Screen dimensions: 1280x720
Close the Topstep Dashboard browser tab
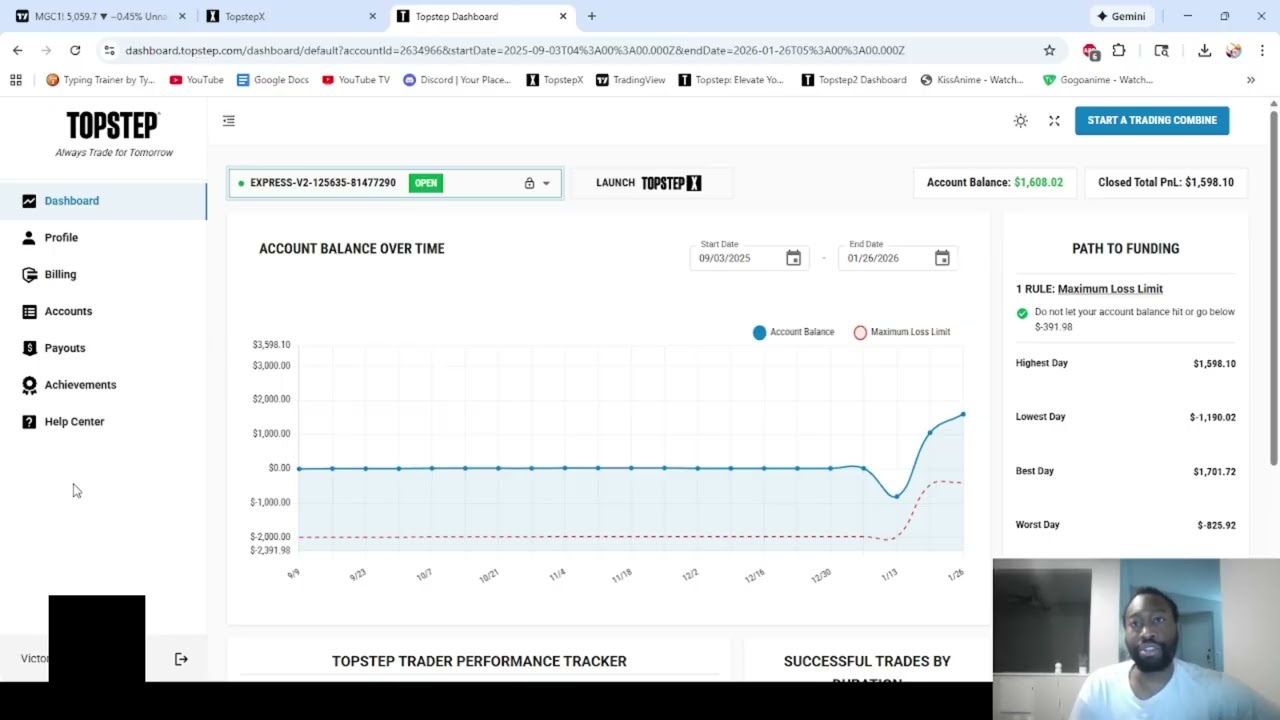click(x=563, y=16)
